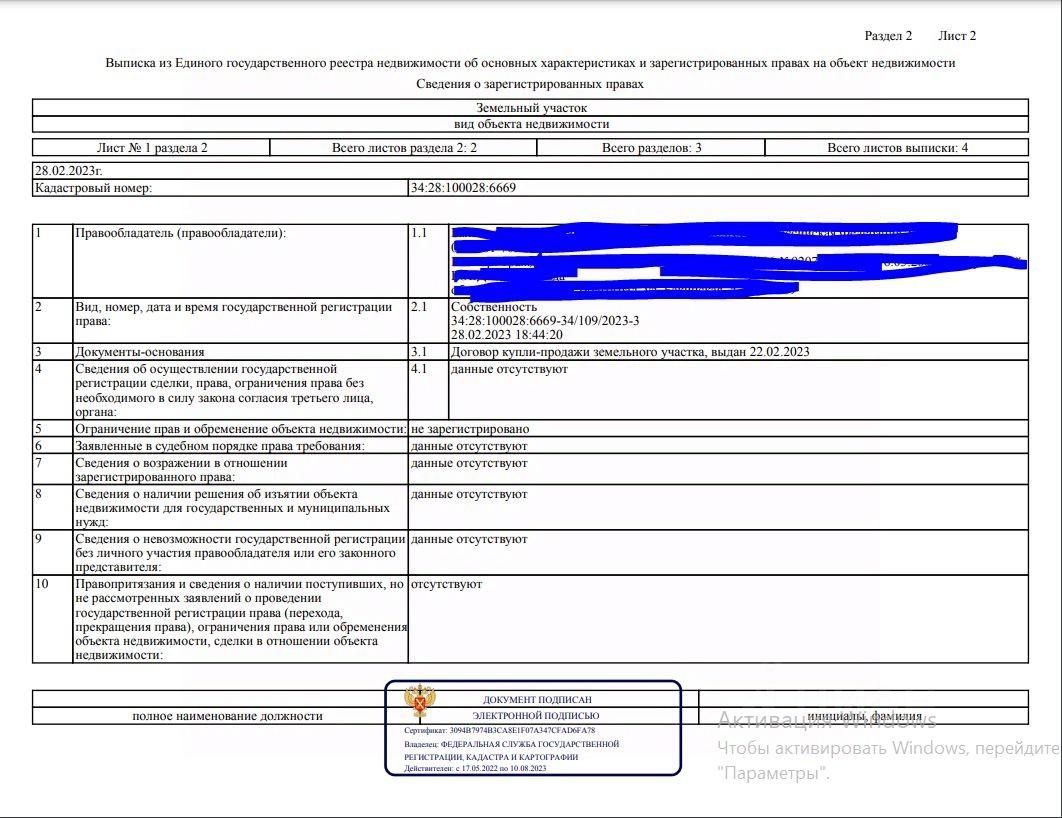Select the value "отсутствуют" in row 10

tap(446, 584)
